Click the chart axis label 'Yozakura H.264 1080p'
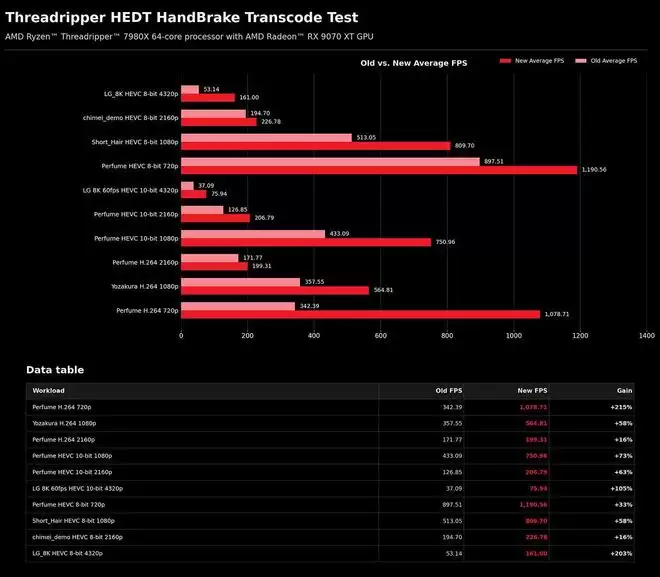Viewport: 660px width, 577px height. point(145,287)
